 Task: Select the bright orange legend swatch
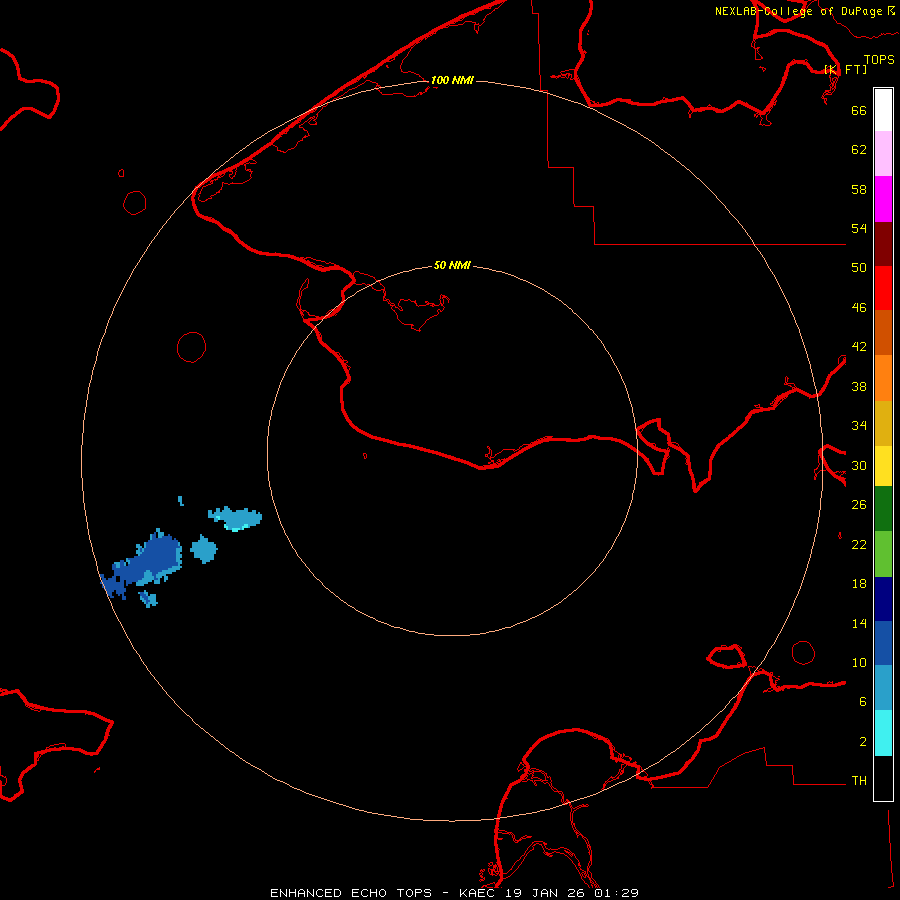(883, 378)
